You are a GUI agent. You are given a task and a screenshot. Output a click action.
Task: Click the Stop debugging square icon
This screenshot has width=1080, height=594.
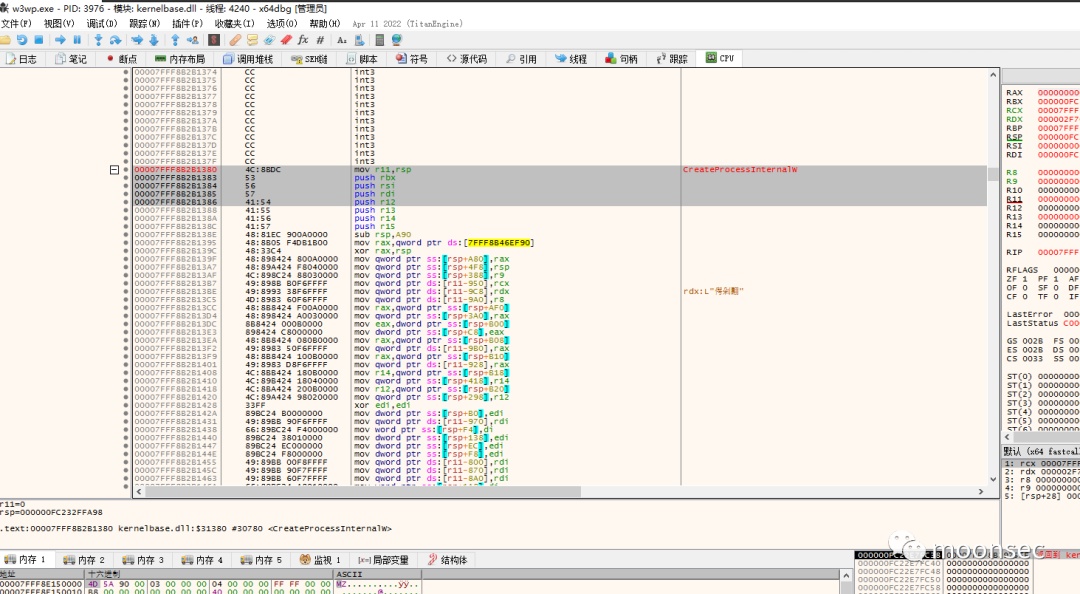(x=39, y=41)
